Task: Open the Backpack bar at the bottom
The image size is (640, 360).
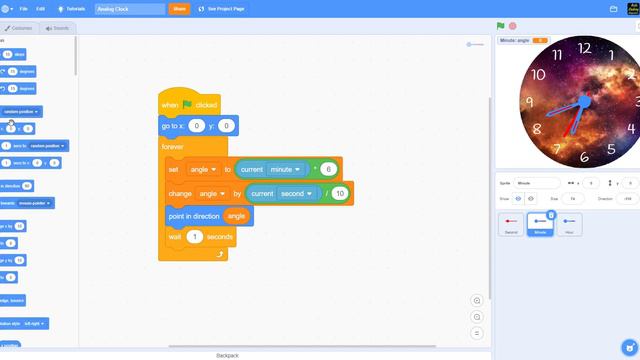Action: pyautogui.click(x=227, y=356)
